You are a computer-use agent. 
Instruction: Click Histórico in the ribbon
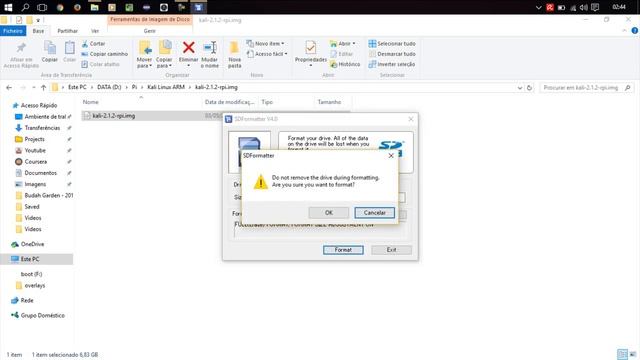[345, 64]
